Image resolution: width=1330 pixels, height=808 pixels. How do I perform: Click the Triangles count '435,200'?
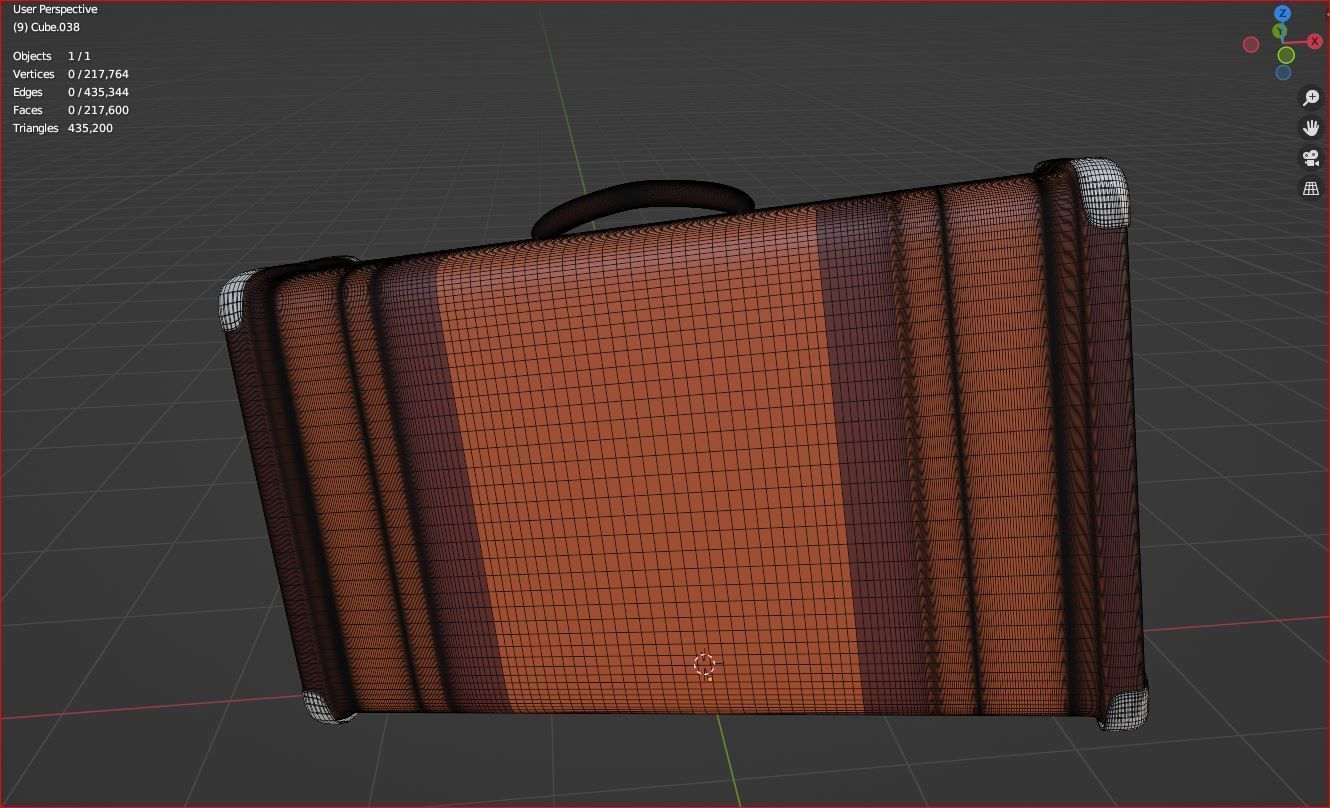(90, 128)
